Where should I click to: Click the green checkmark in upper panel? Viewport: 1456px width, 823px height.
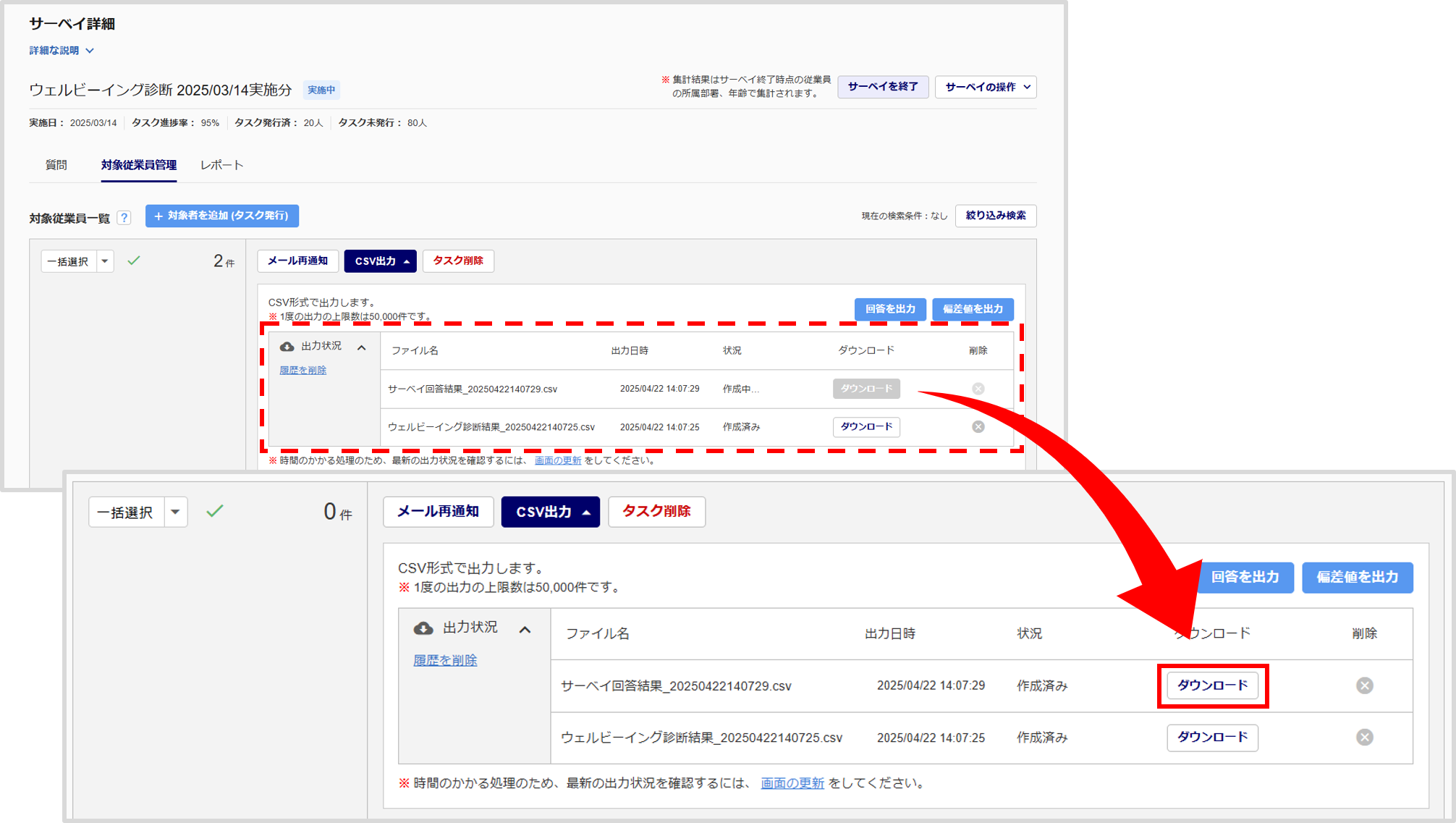[x=134, y=261]
